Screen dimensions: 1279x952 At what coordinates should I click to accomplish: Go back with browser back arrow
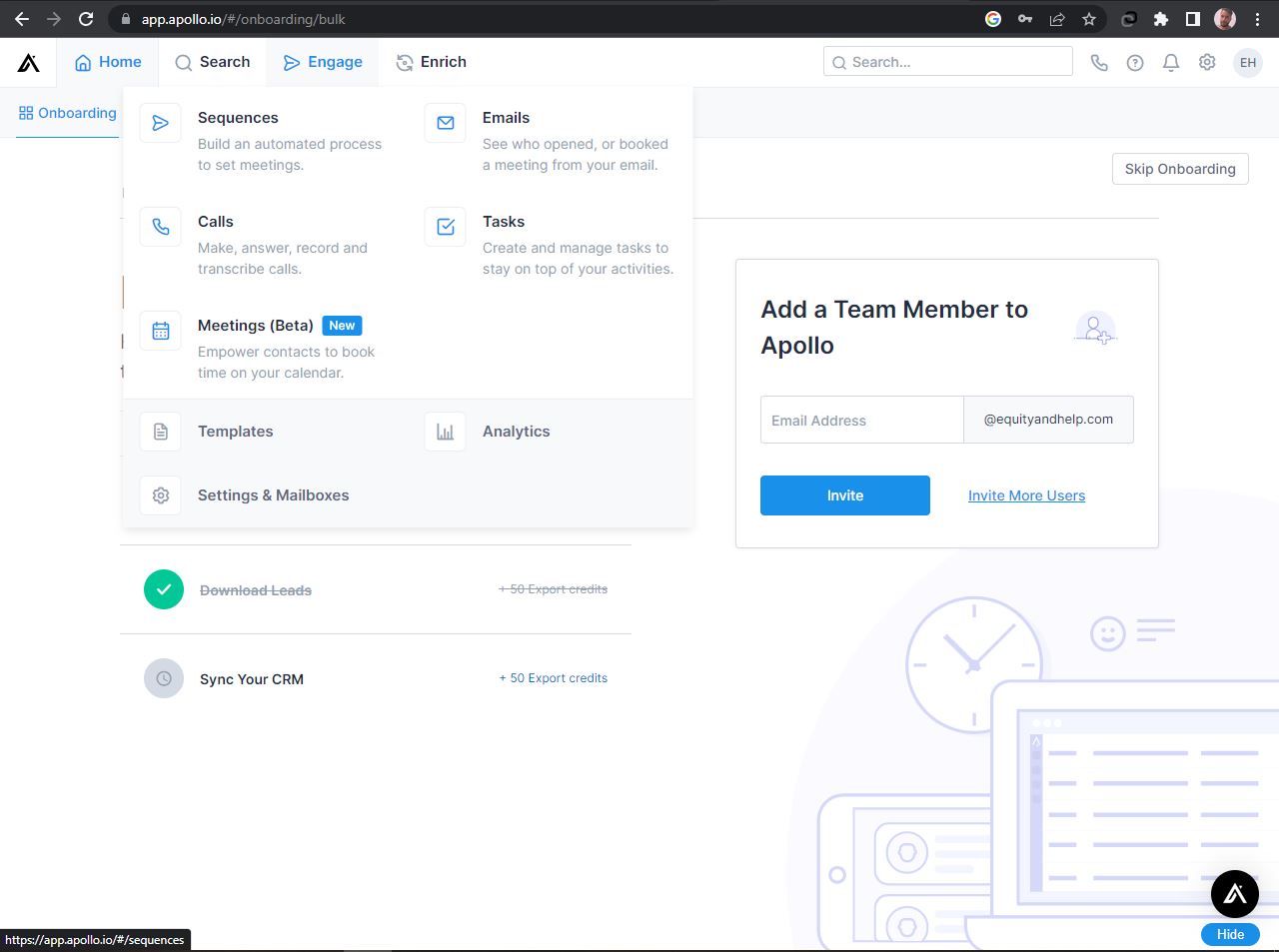click(x=22, y=19)
